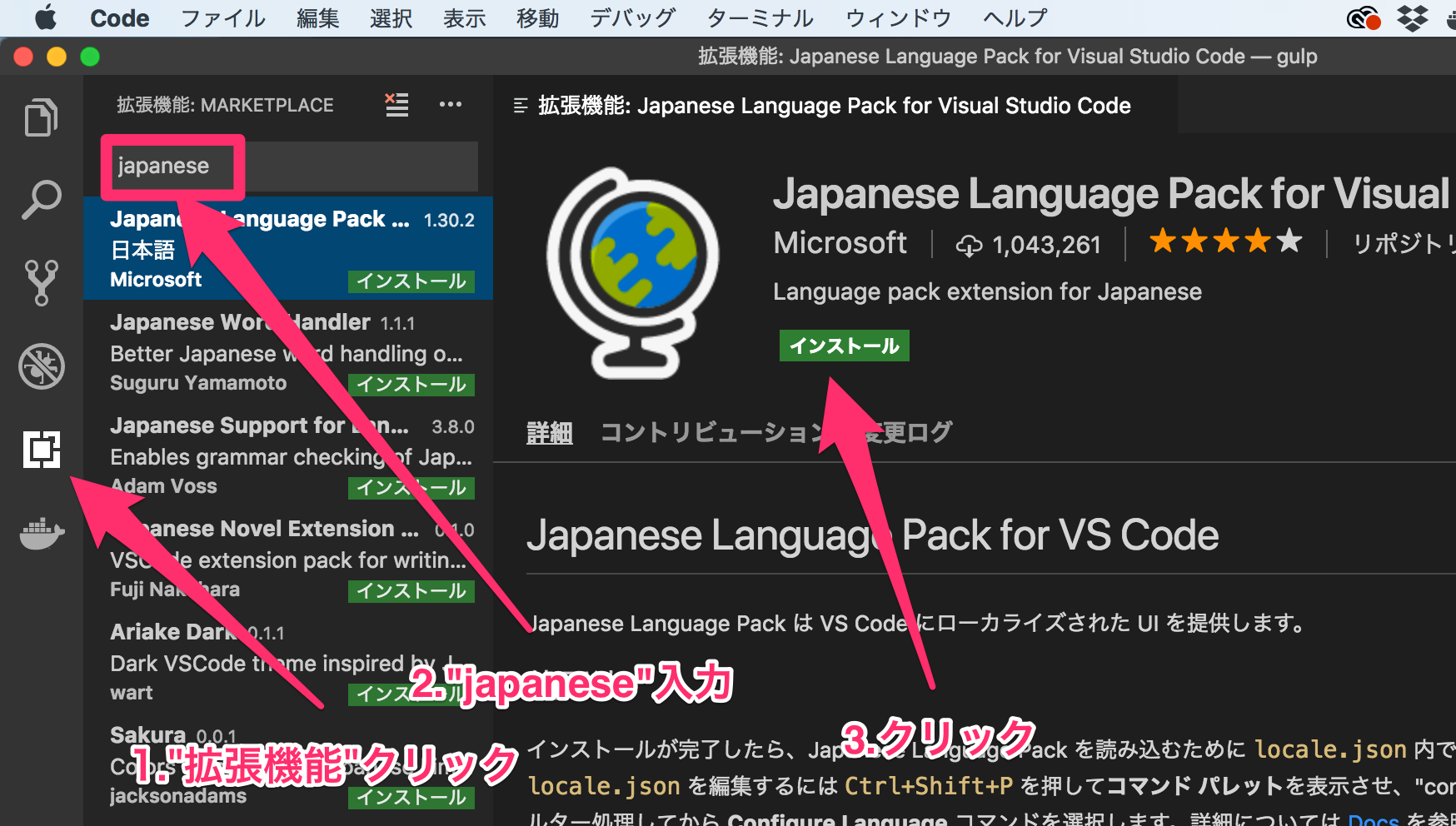Click the Microsoft publisher link
Screen dimensions: 1456x826
coord(840,243)
